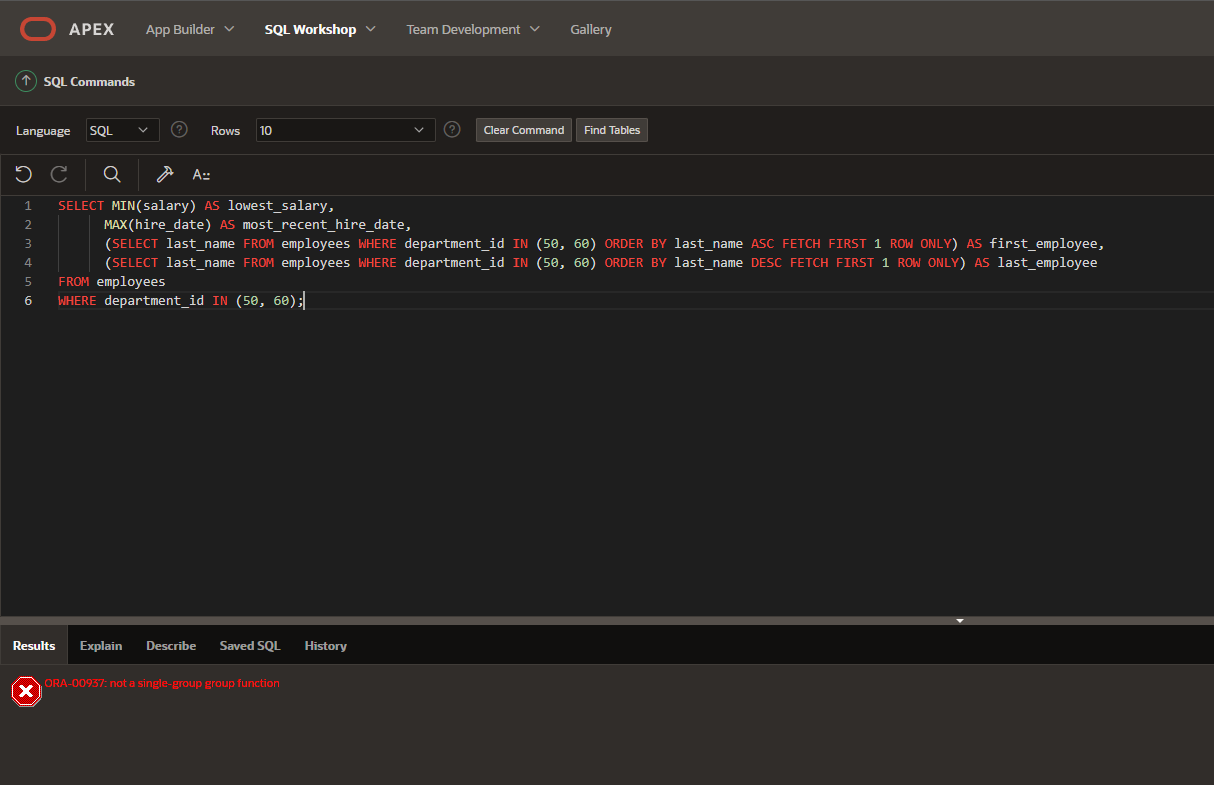
Task: Click the MAX(hire_date) expression
Action: pyautogui.click(x=158, y=224)
